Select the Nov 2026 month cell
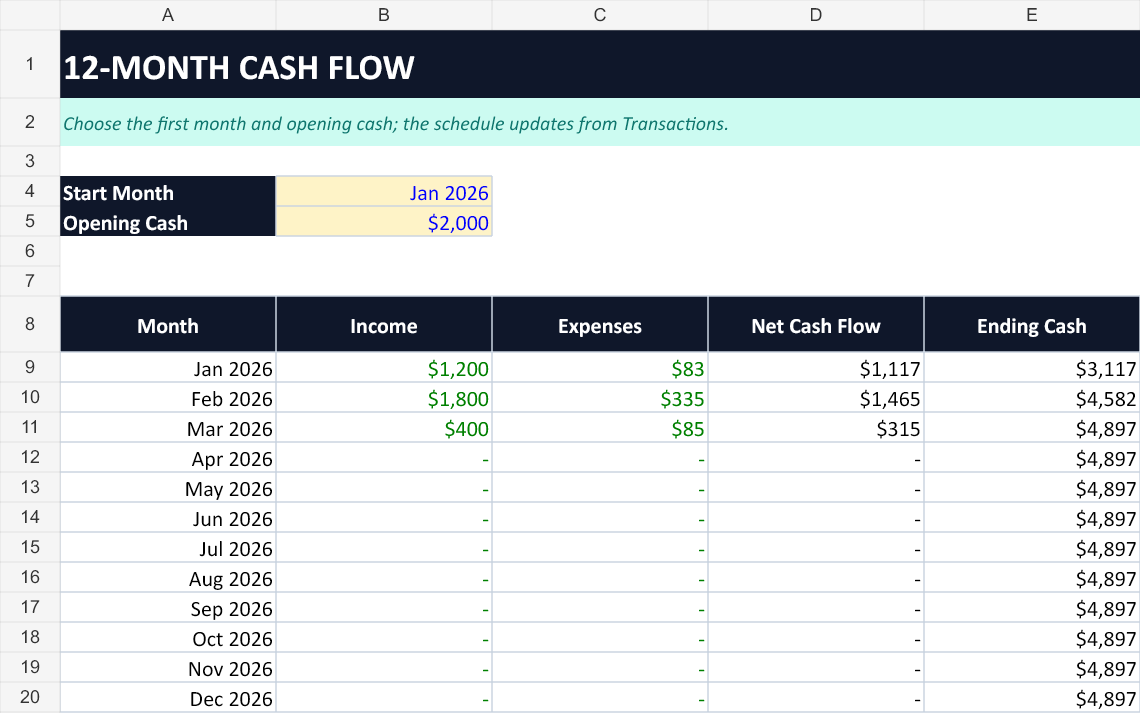The width and height of the screenshot is (1140, 713). 168,667
